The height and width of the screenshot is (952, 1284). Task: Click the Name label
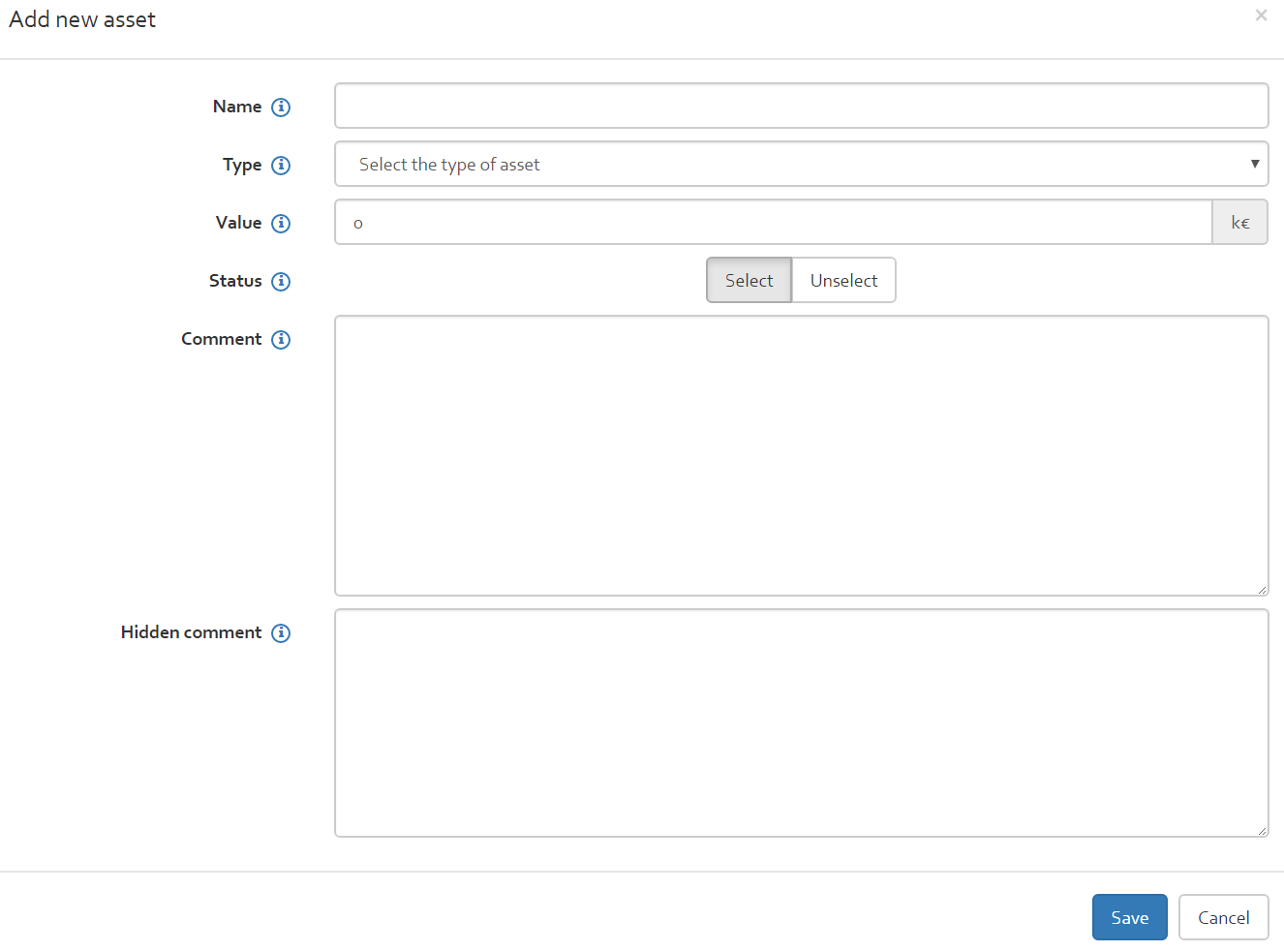tap(237, 107)
